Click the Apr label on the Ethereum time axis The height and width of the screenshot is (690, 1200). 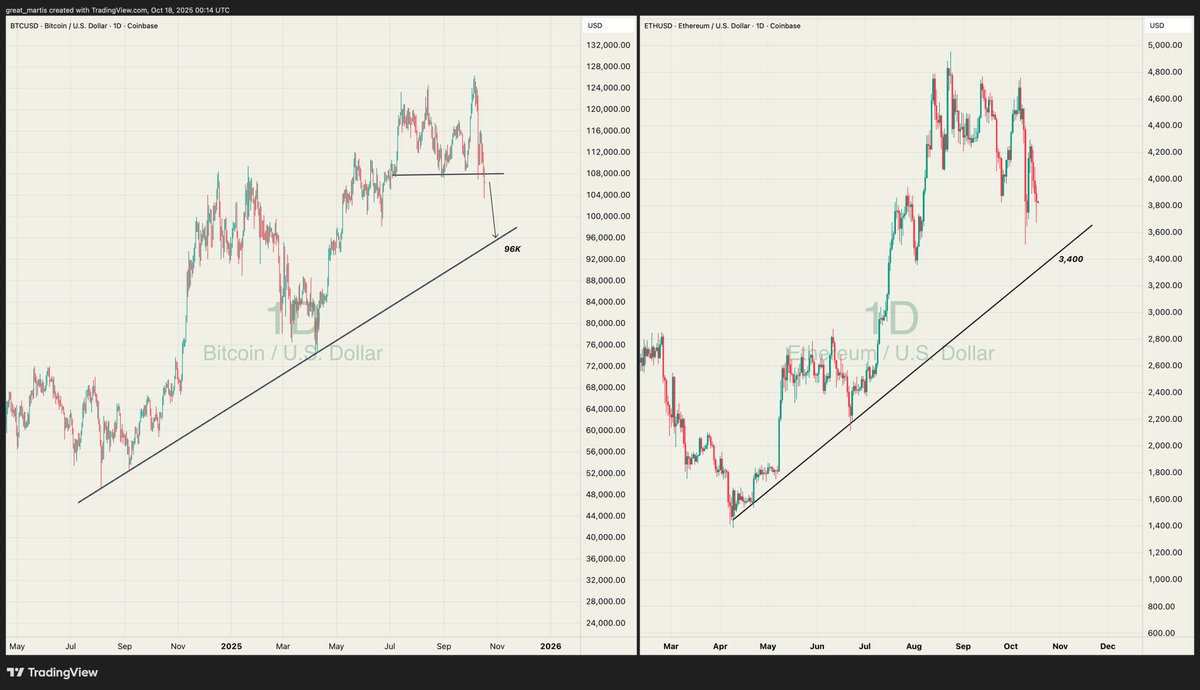[720, 646]
